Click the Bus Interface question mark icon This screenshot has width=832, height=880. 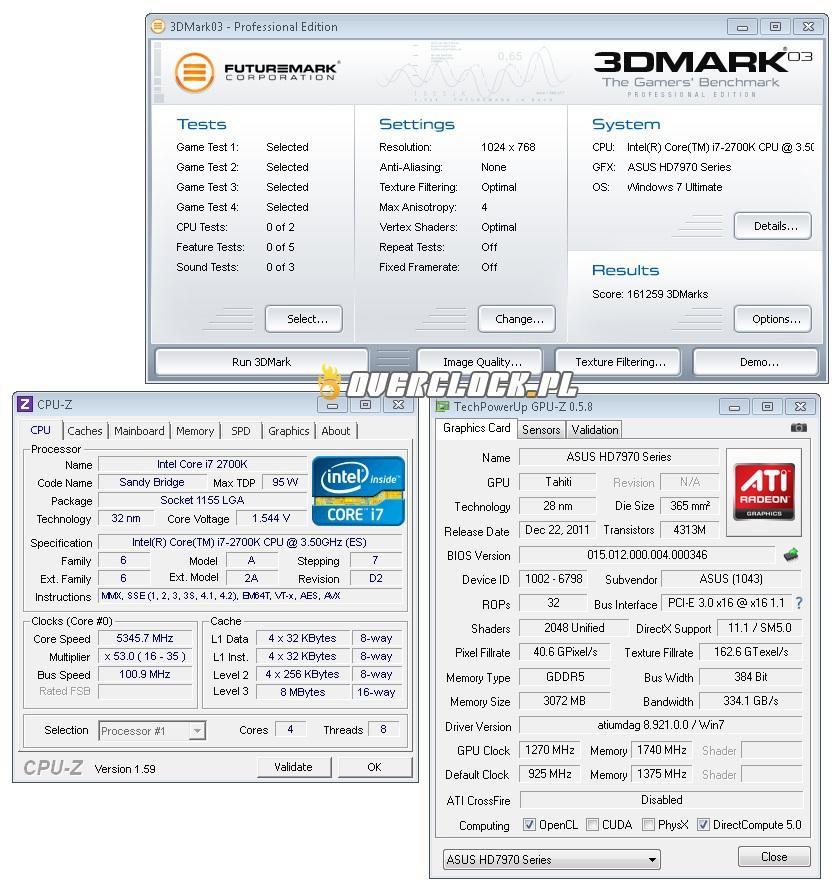799,603
